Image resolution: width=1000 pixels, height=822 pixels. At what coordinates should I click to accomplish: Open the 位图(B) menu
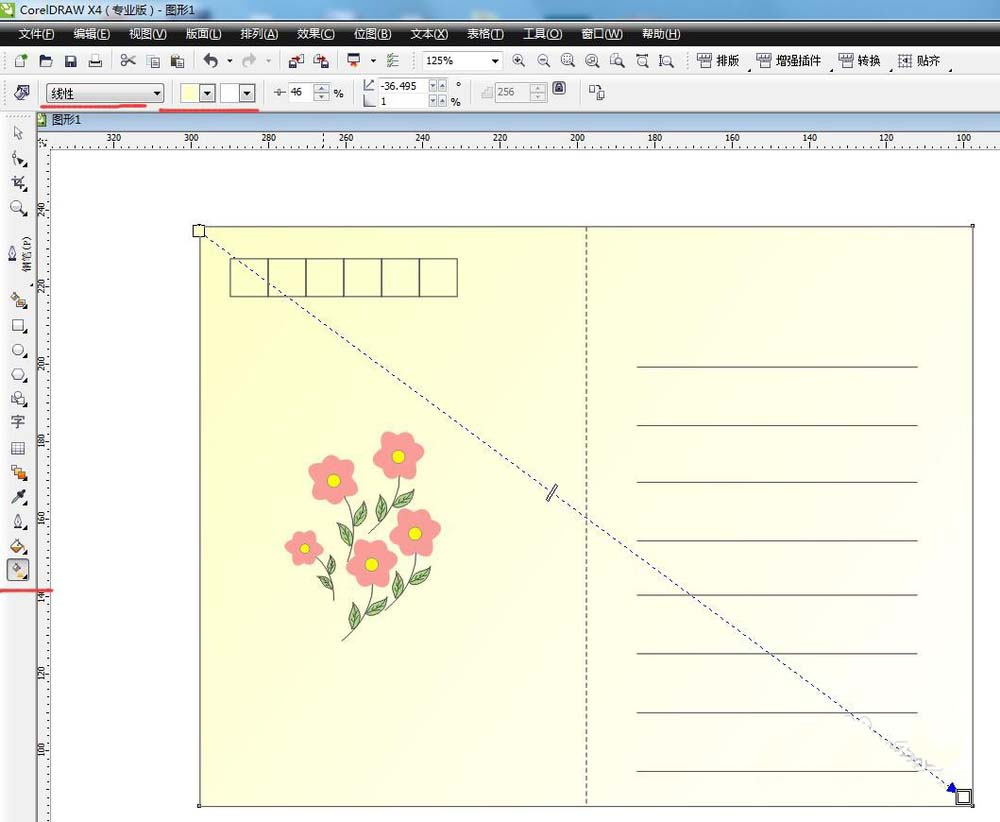372,34
